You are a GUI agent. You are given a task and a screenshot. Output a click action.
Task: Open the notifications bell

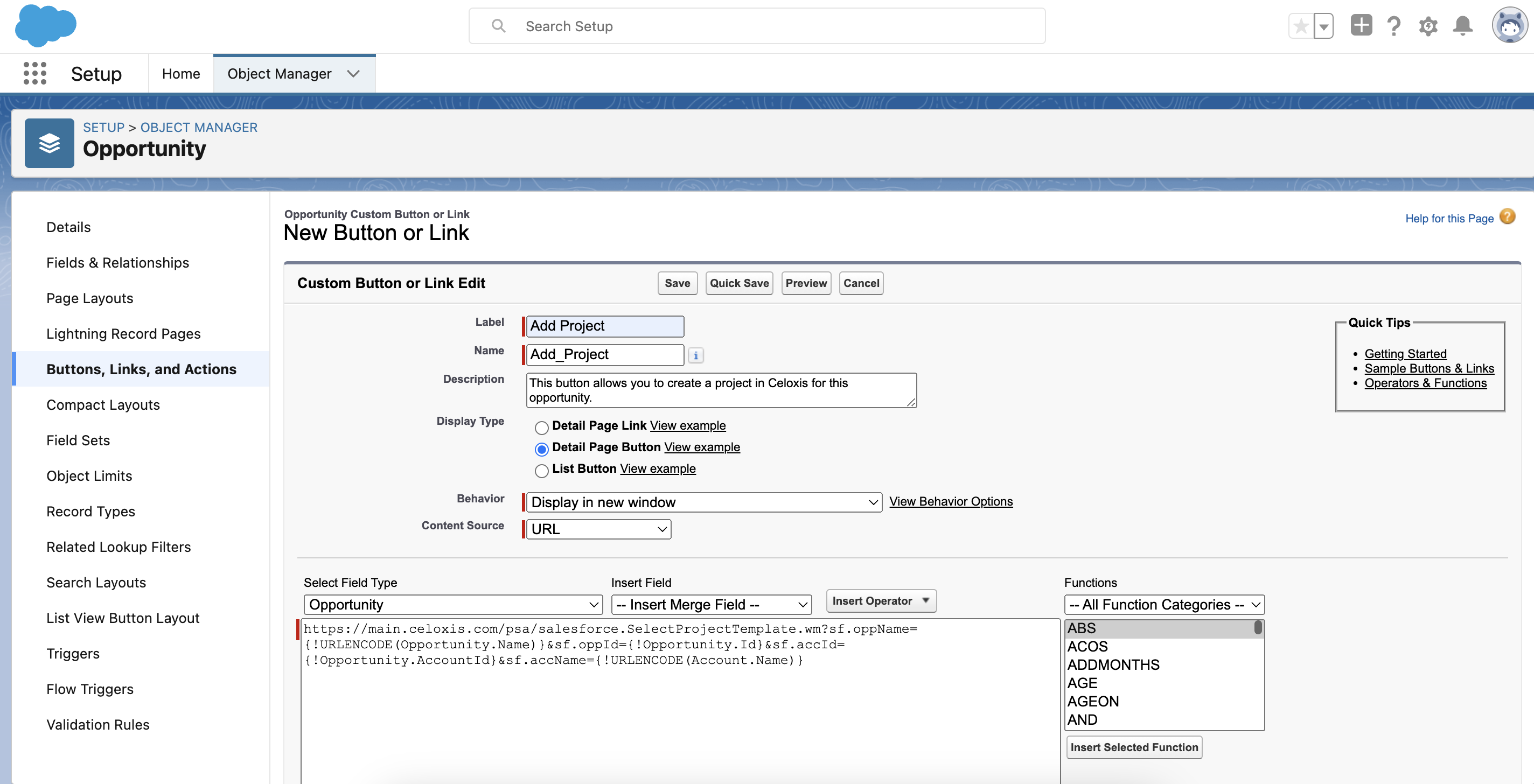click(x=1462, y=26)
